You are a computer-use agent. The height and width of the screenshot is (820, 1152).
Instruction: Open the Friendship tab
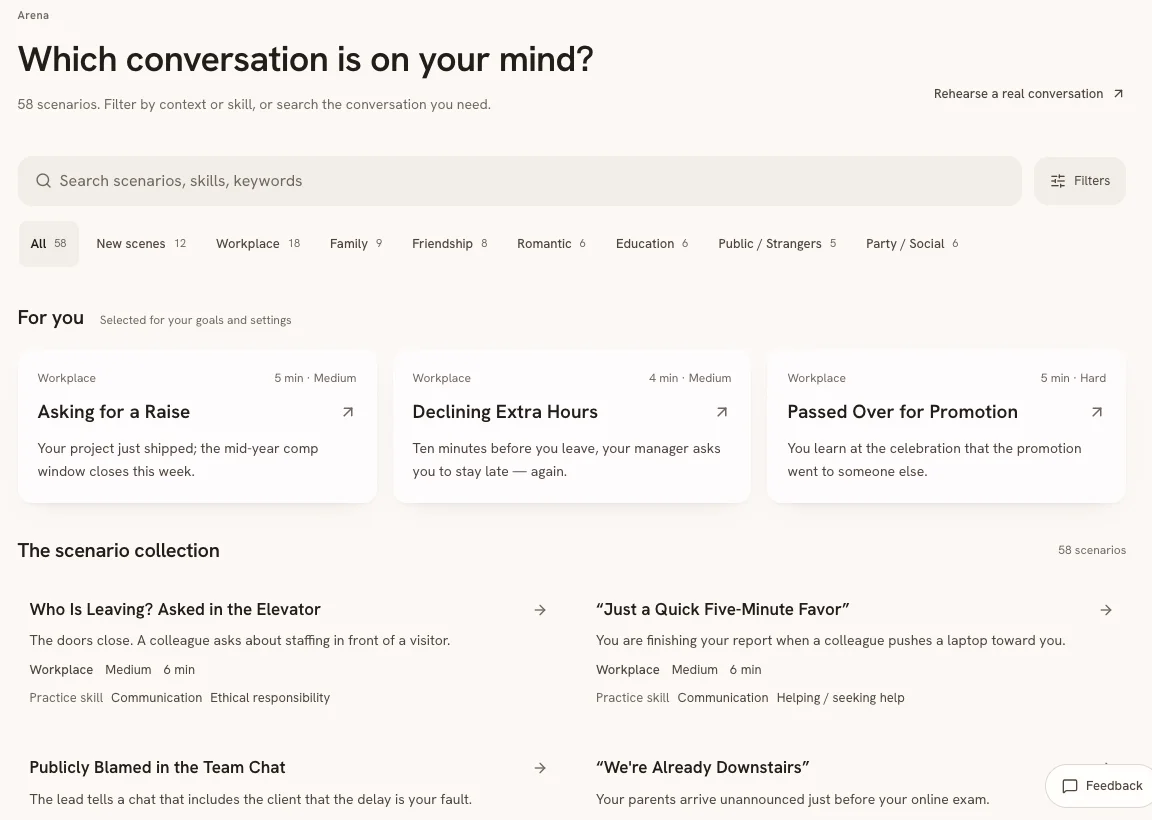450,243
